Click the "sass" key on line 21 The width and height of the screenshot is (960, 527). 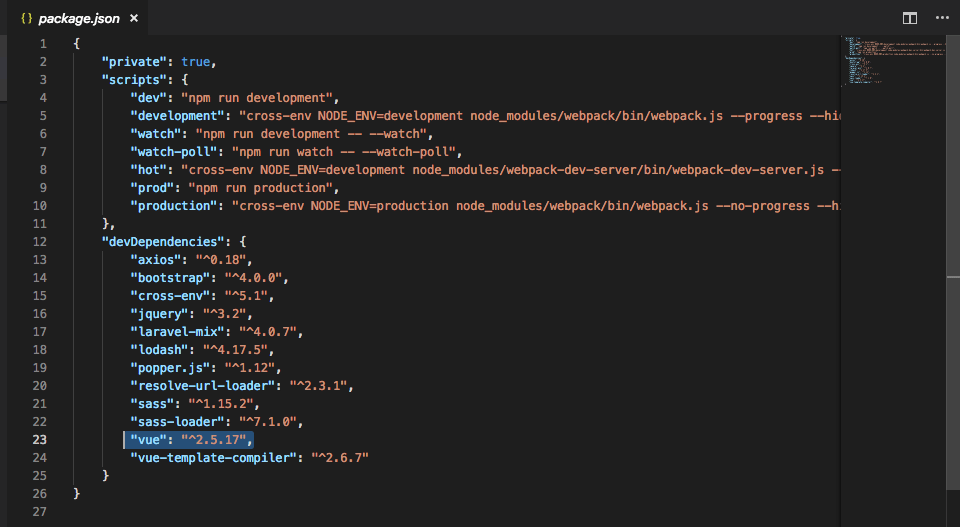152,404
